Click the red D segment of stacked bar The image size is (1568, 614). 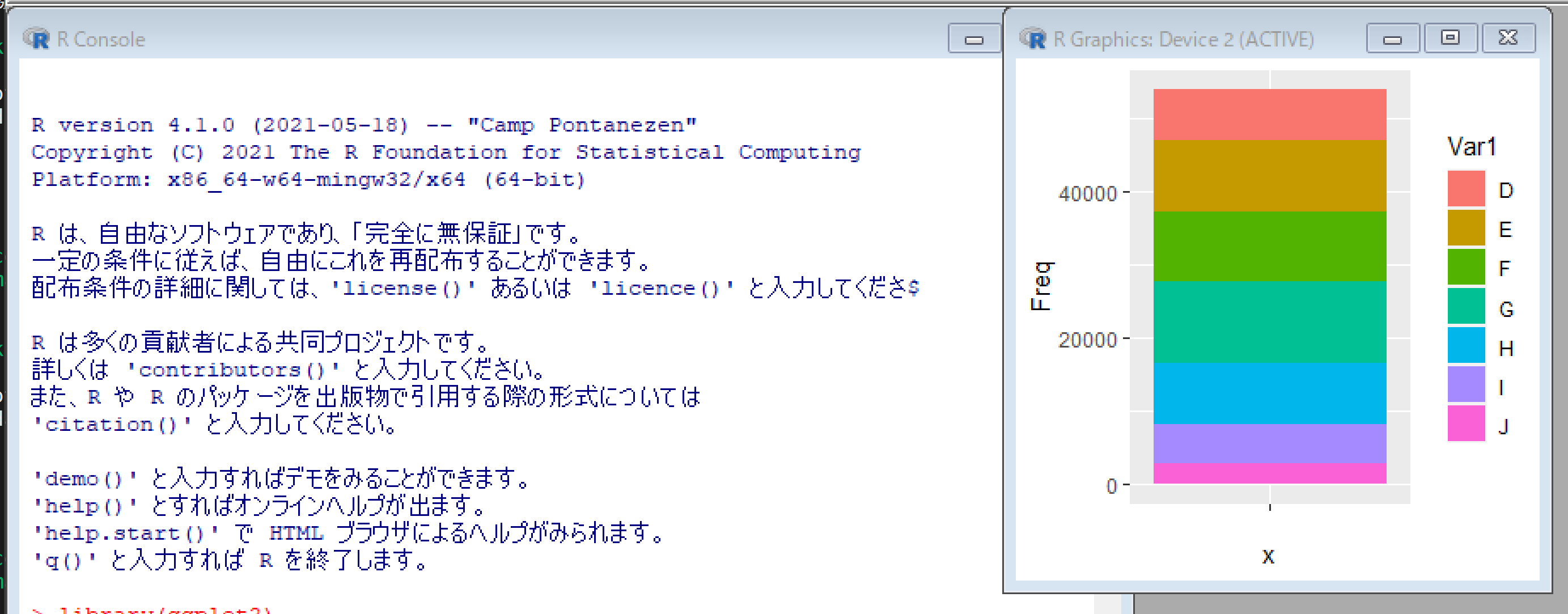point(1270,115)
